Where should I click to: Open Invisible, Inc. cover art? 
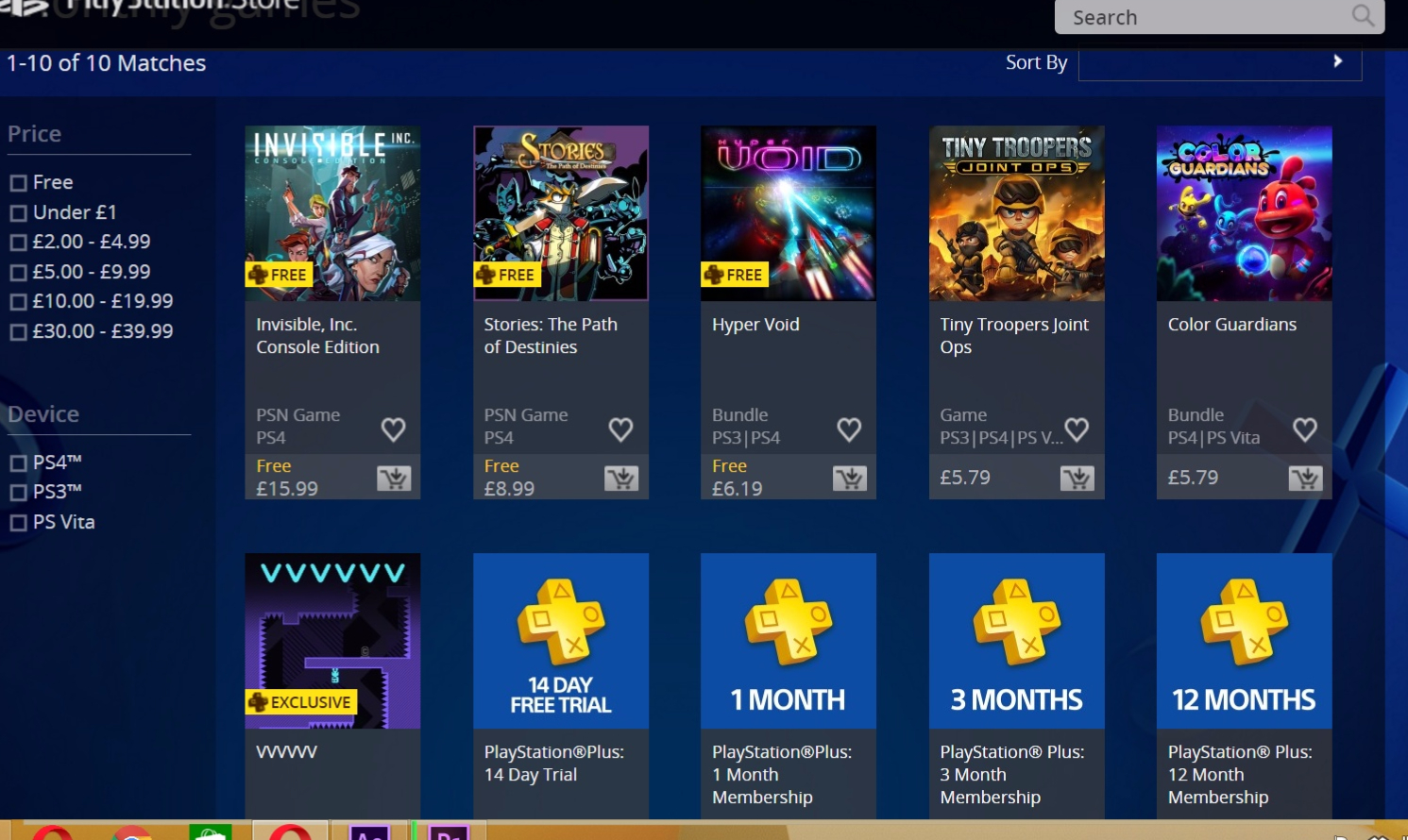coord(332,213)
